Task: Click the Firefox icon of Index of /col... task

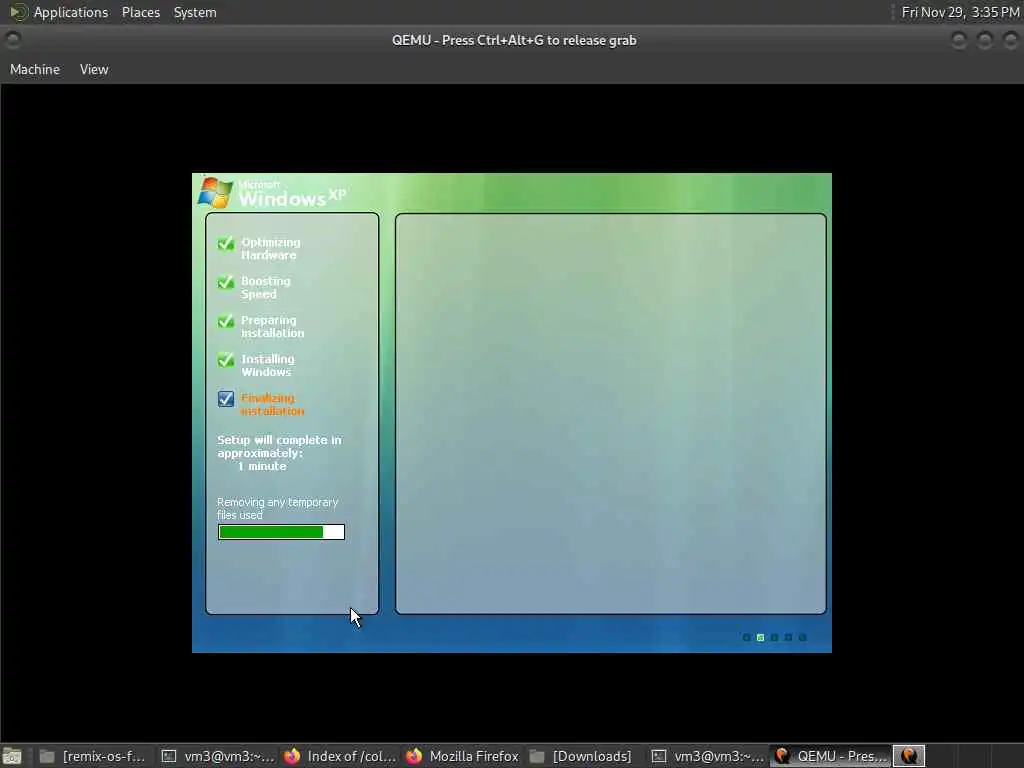Action: [292, 756]
